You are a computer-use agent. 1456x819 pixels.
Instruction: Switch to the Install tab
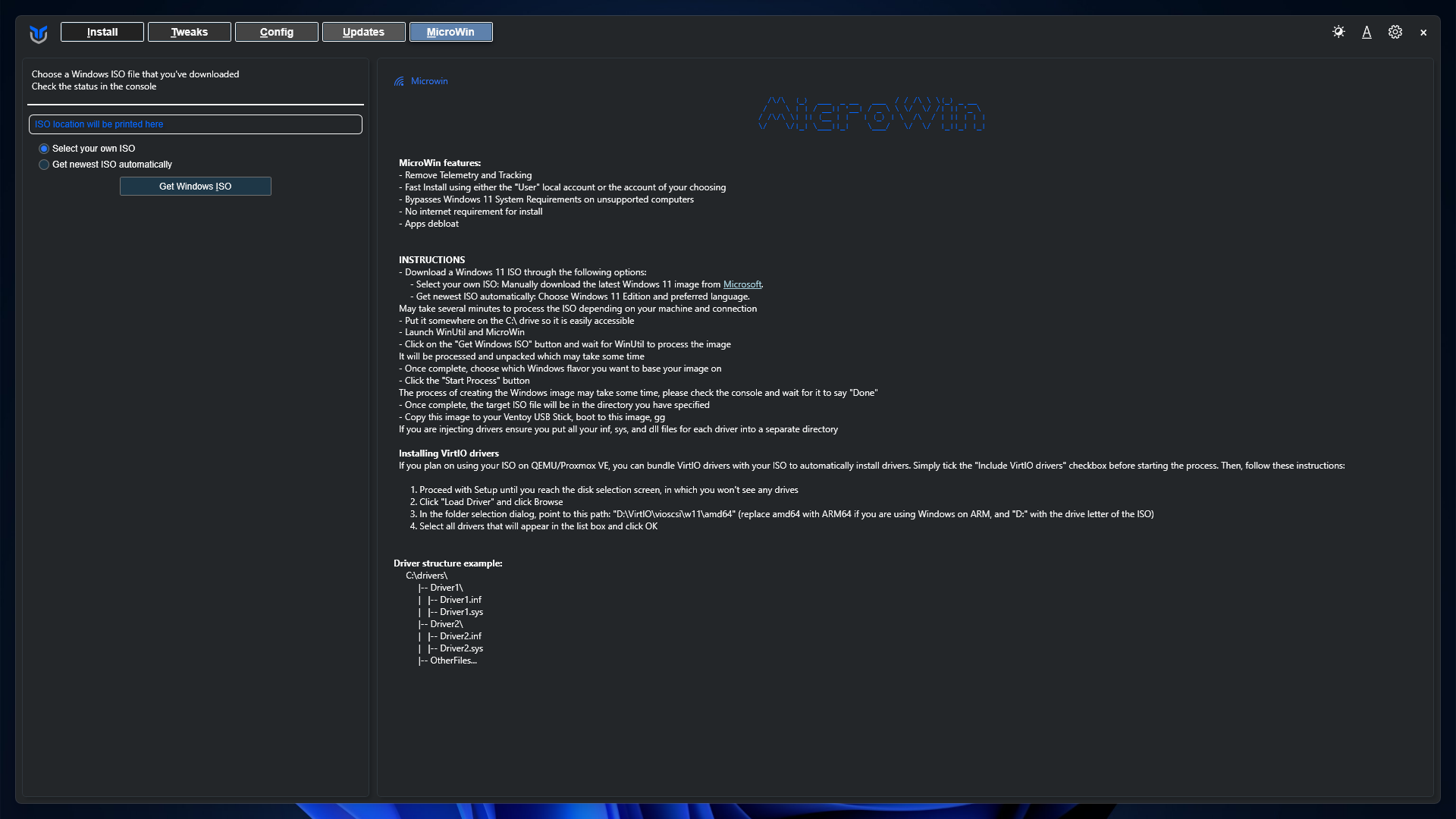point(102,32)
